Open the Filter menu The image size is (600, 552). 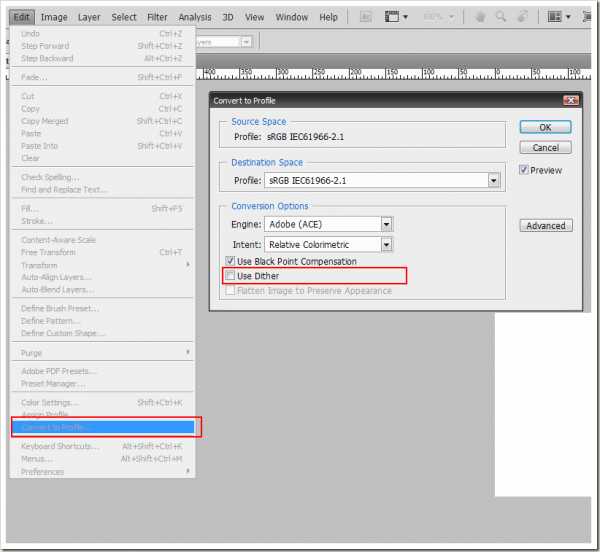point(157,17)
